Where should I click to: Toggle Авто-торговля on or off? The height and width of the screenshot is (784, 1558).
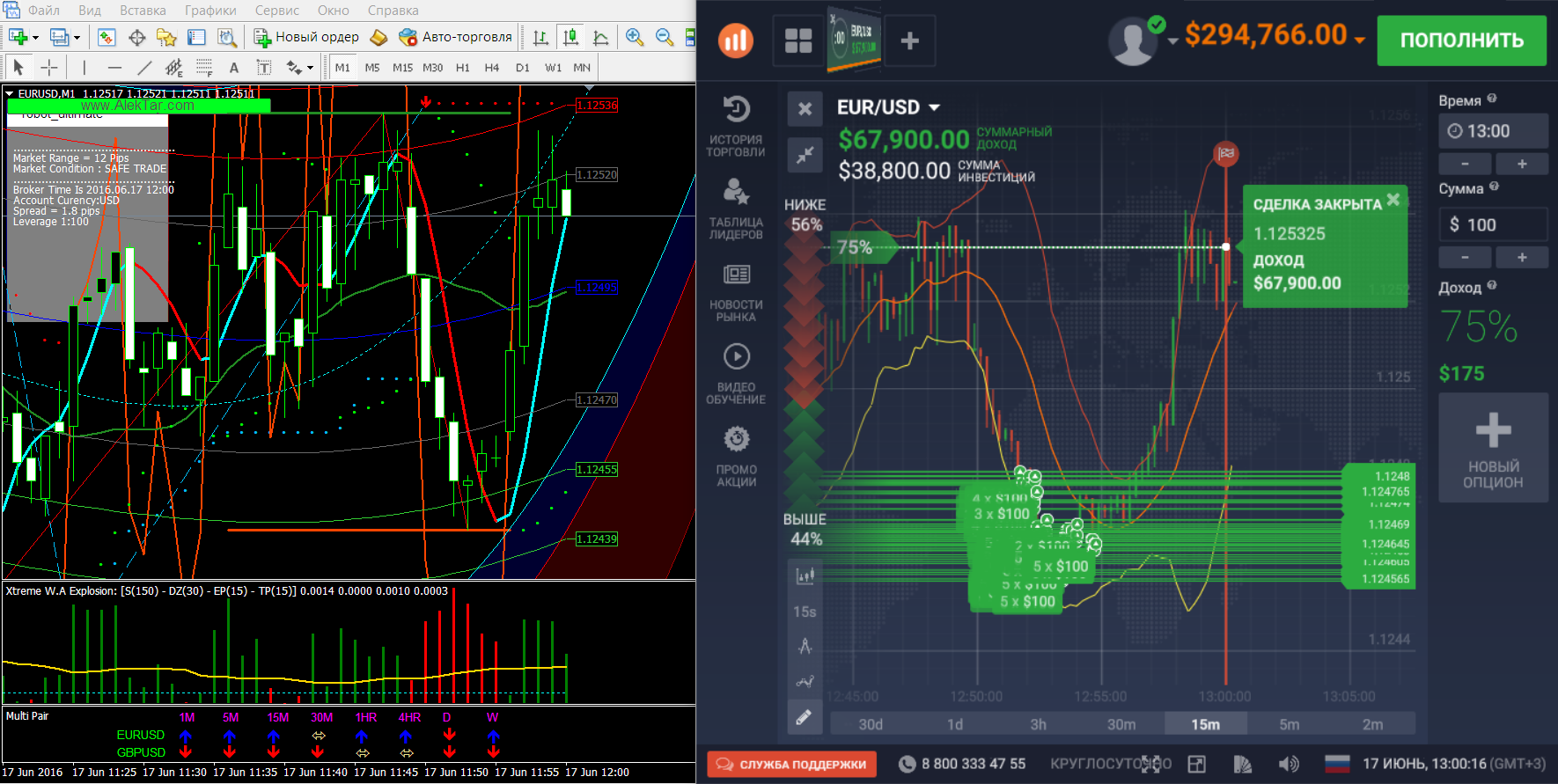point(455,37)
